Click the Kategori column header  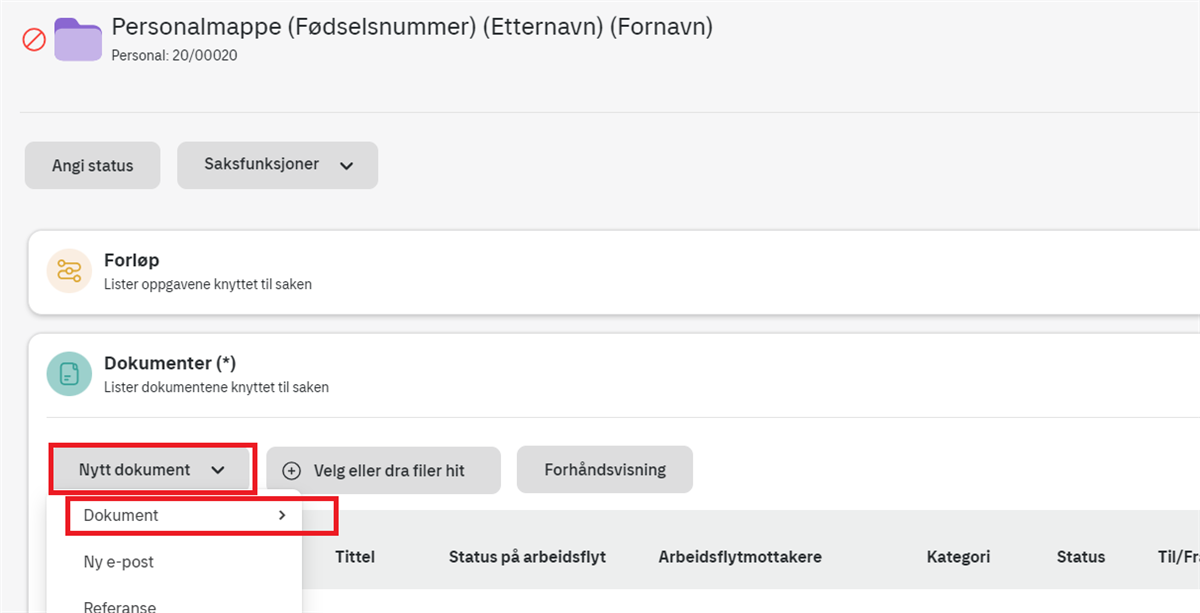[x=958, y=557]
